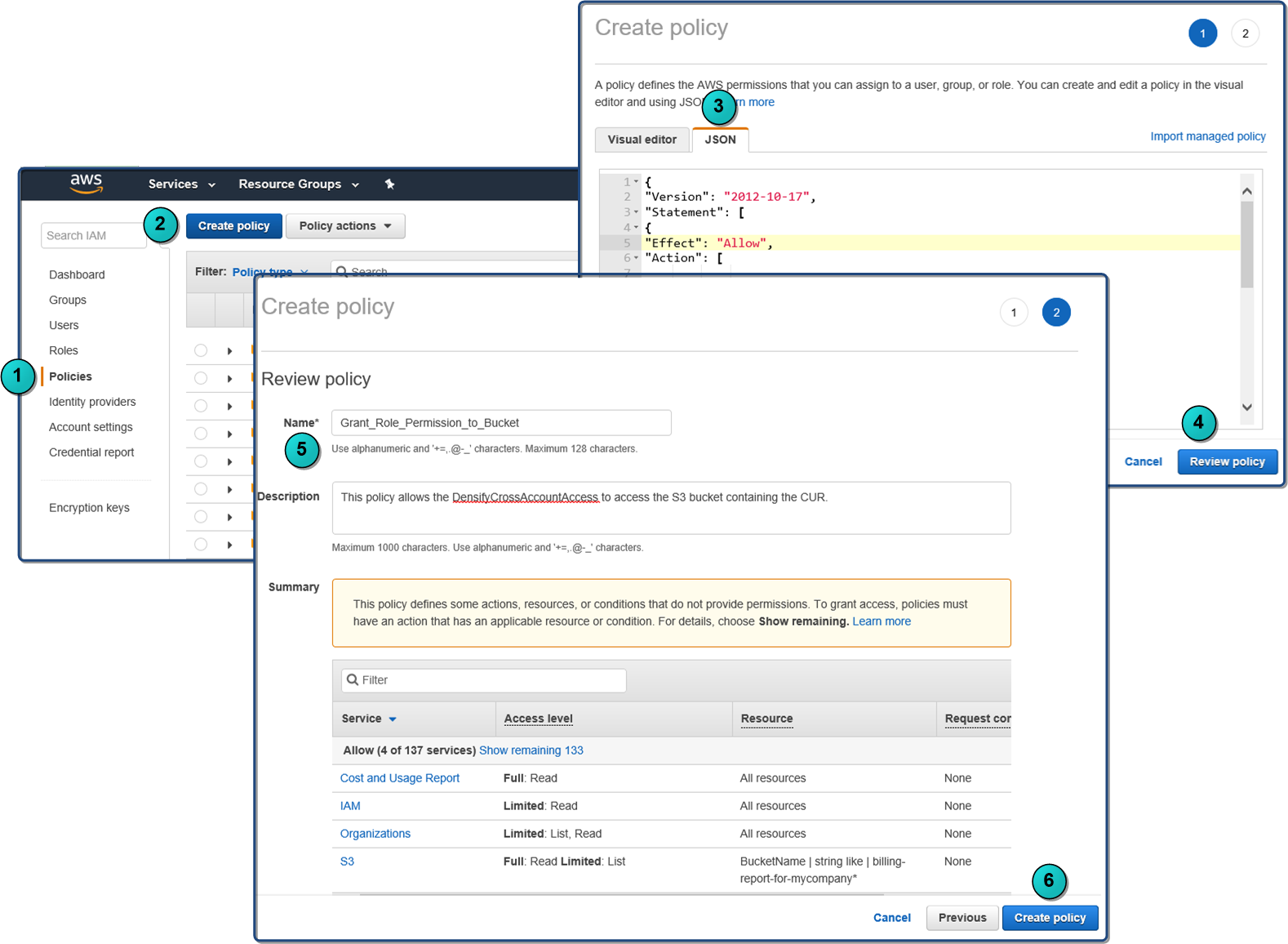Open Users in IAM sidebar
The image size is (1288, 944).
tap(64, 325)
